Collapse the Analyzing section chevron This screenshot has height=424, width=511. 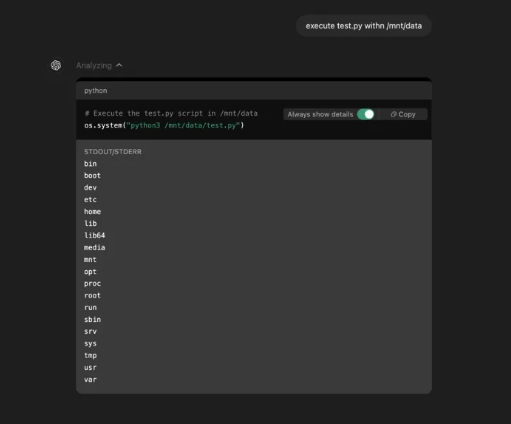tap(119, 65)
